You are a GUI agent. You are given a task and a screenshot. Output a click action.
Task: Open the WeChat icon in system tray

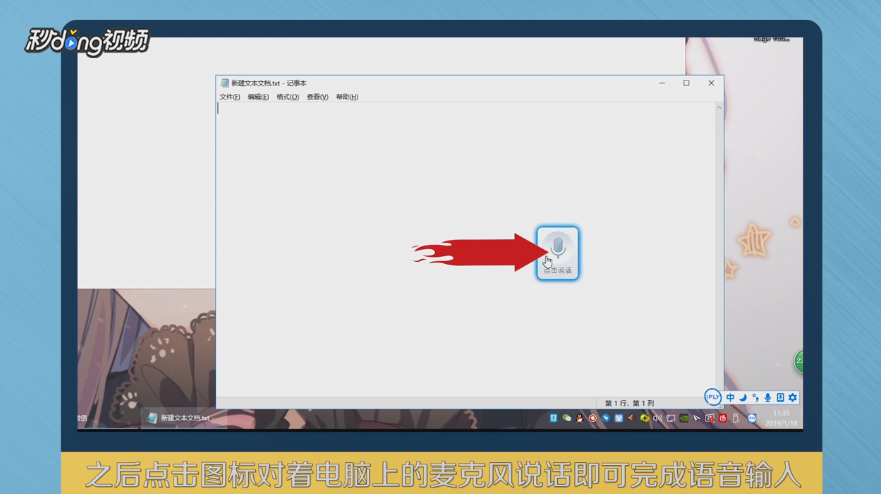pos(566,418)
